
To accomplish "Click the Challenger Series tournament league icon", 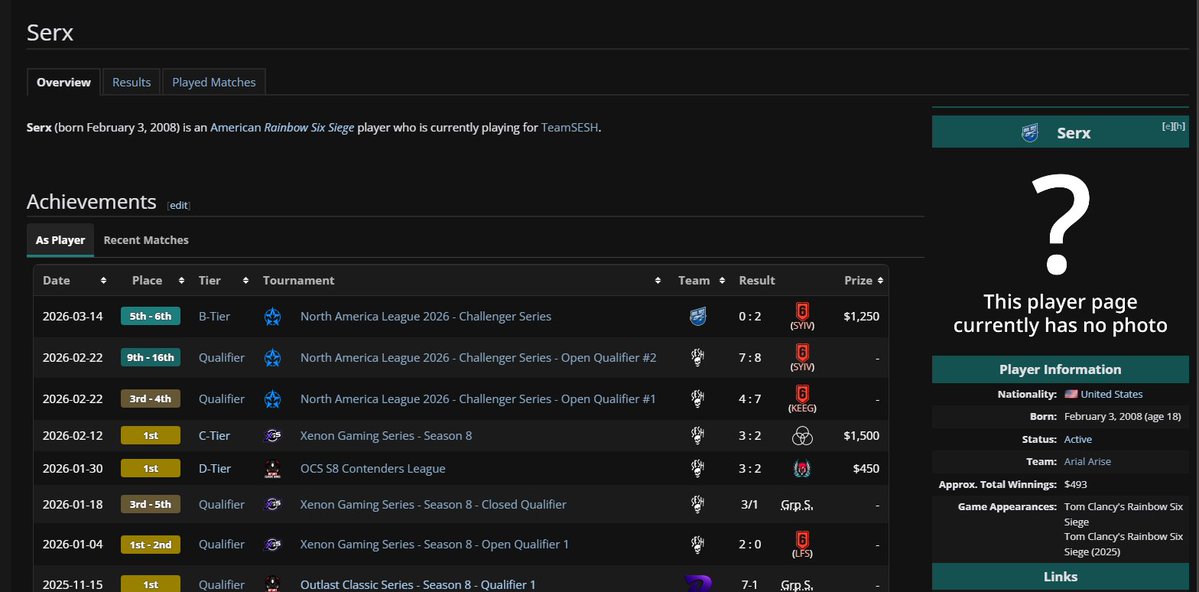I will 272,317.
